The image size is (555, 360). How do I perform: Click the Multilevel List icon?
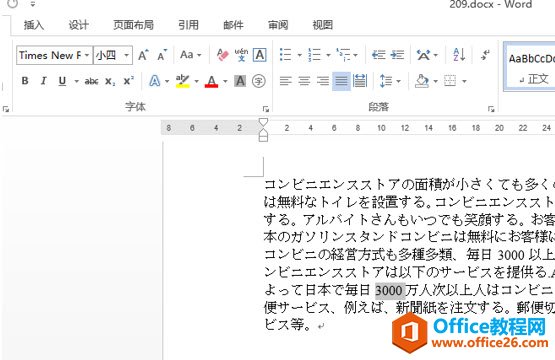pos(343,55)
